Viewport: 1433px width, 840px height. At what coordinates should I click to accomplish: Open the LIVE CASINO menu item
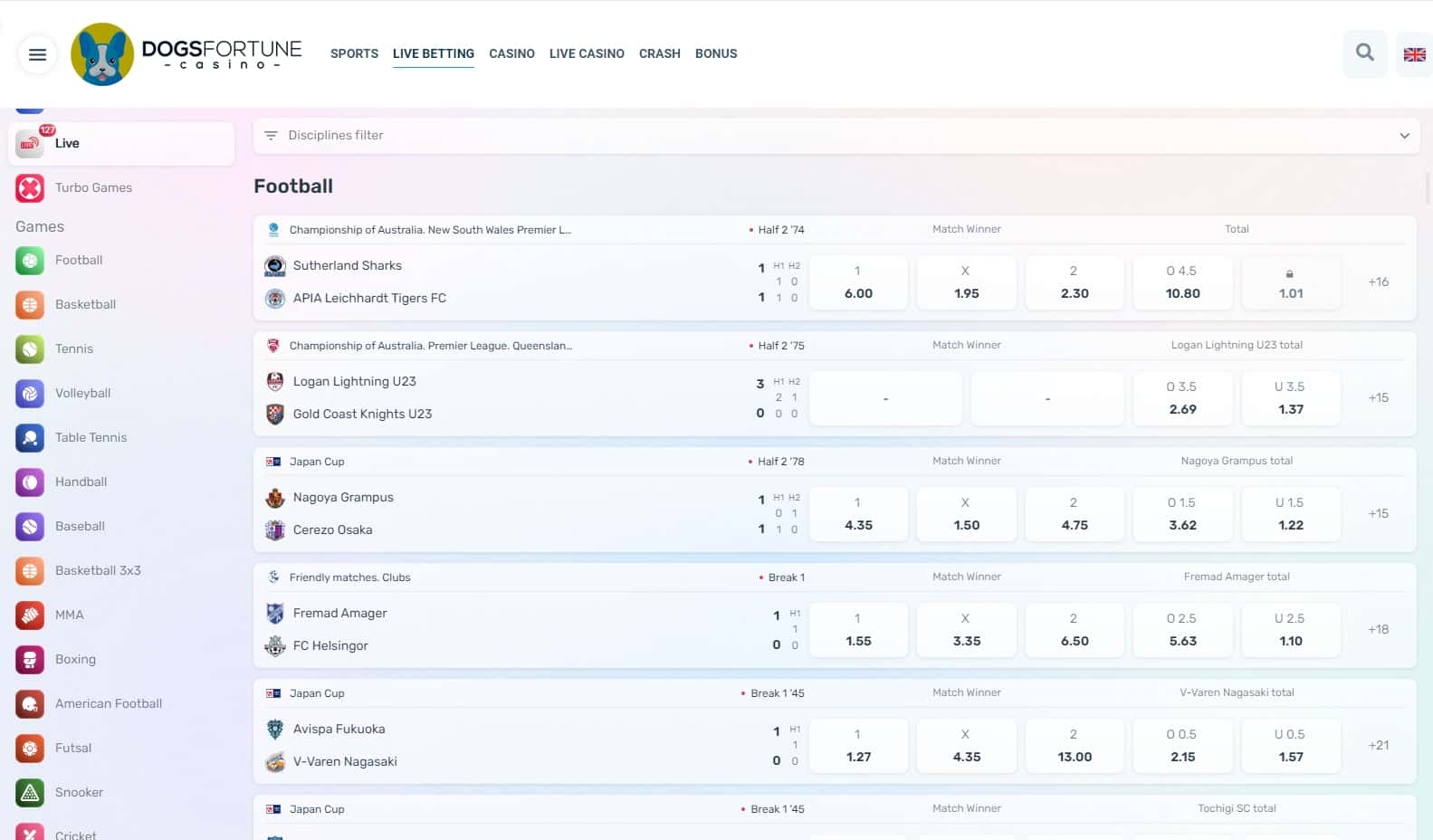[587, 53]
